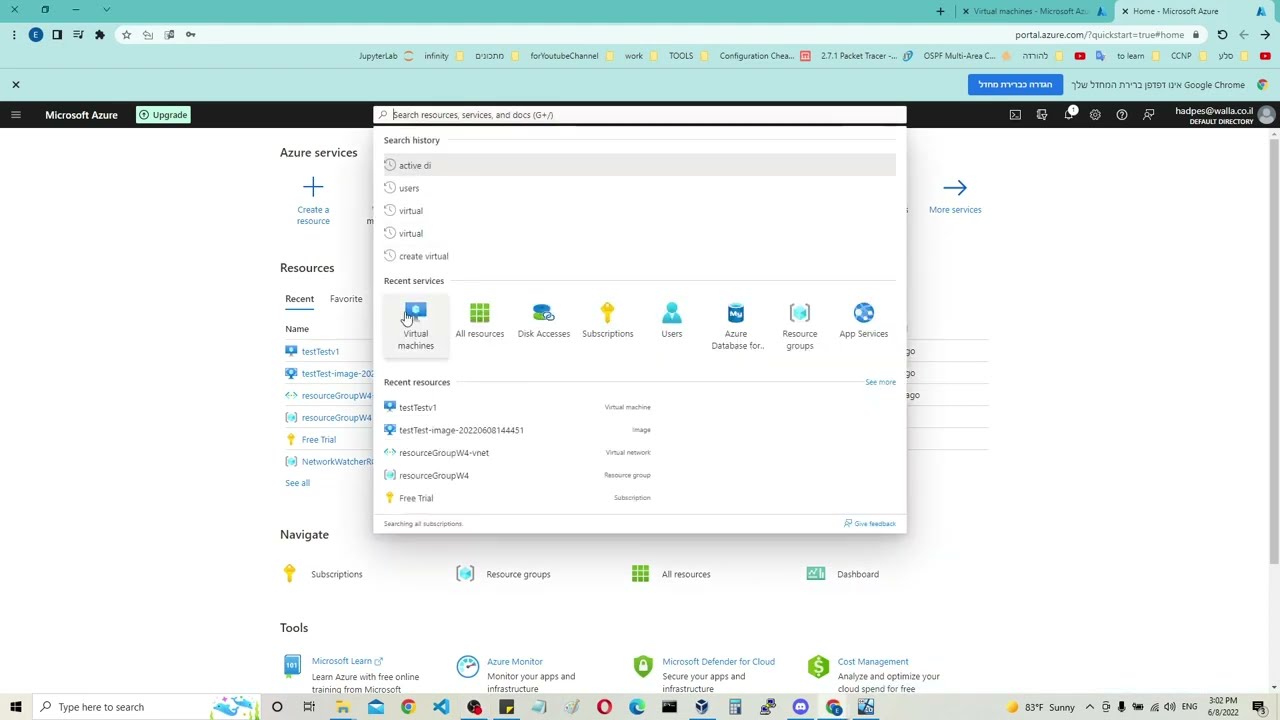Click See more for recent resources
The image size is (1280, 720).
(x=880, y=382)
